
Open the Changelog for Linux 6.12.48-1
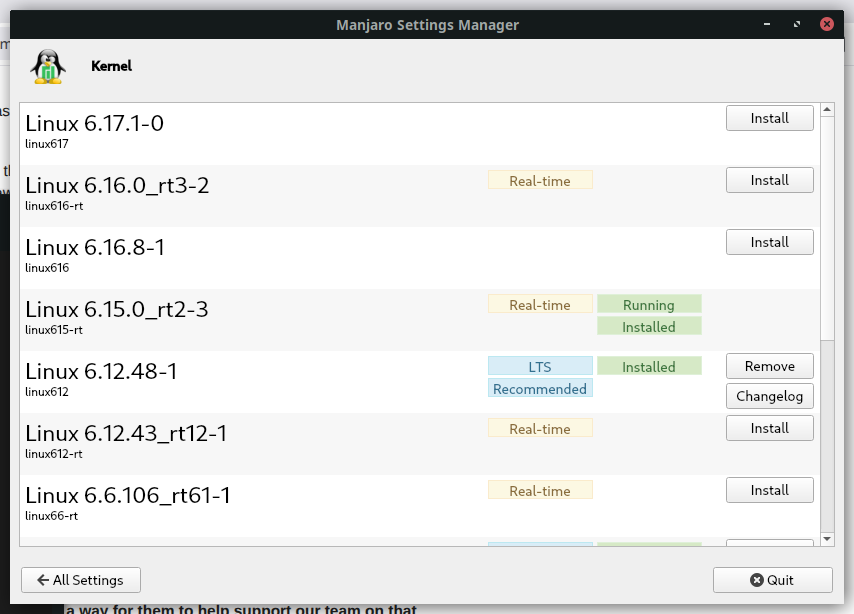click(x=769, y=396)
